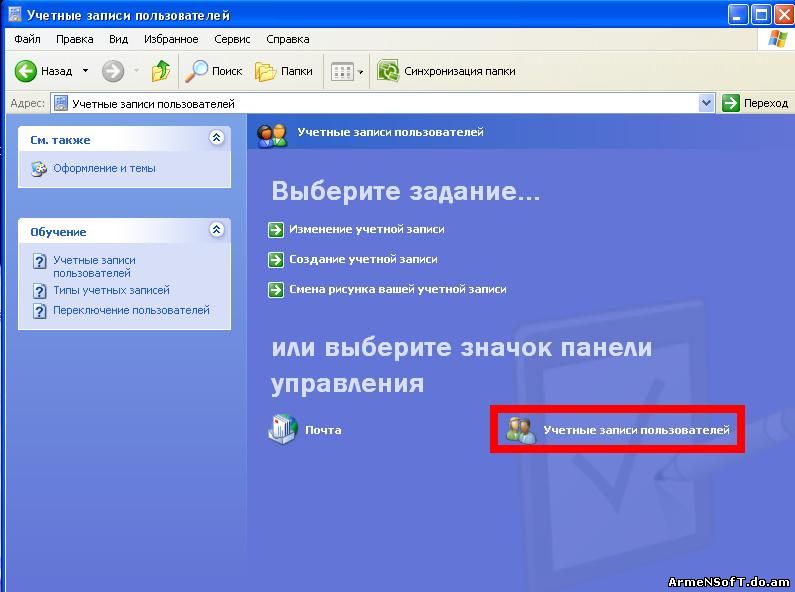This screenshot has width=795, height=592.
Task: Open the Файл menu
Action: [27, 39]
